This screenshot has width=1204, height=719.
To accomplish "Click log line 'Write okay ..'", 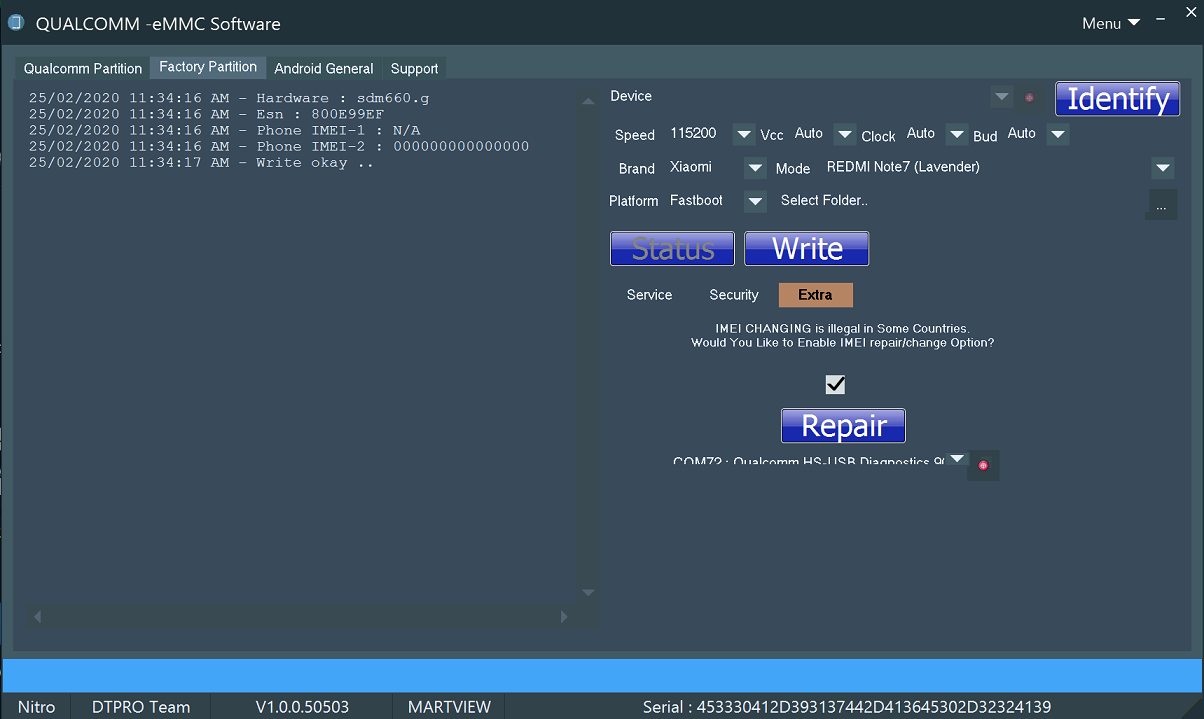I will tap(201, 162).
